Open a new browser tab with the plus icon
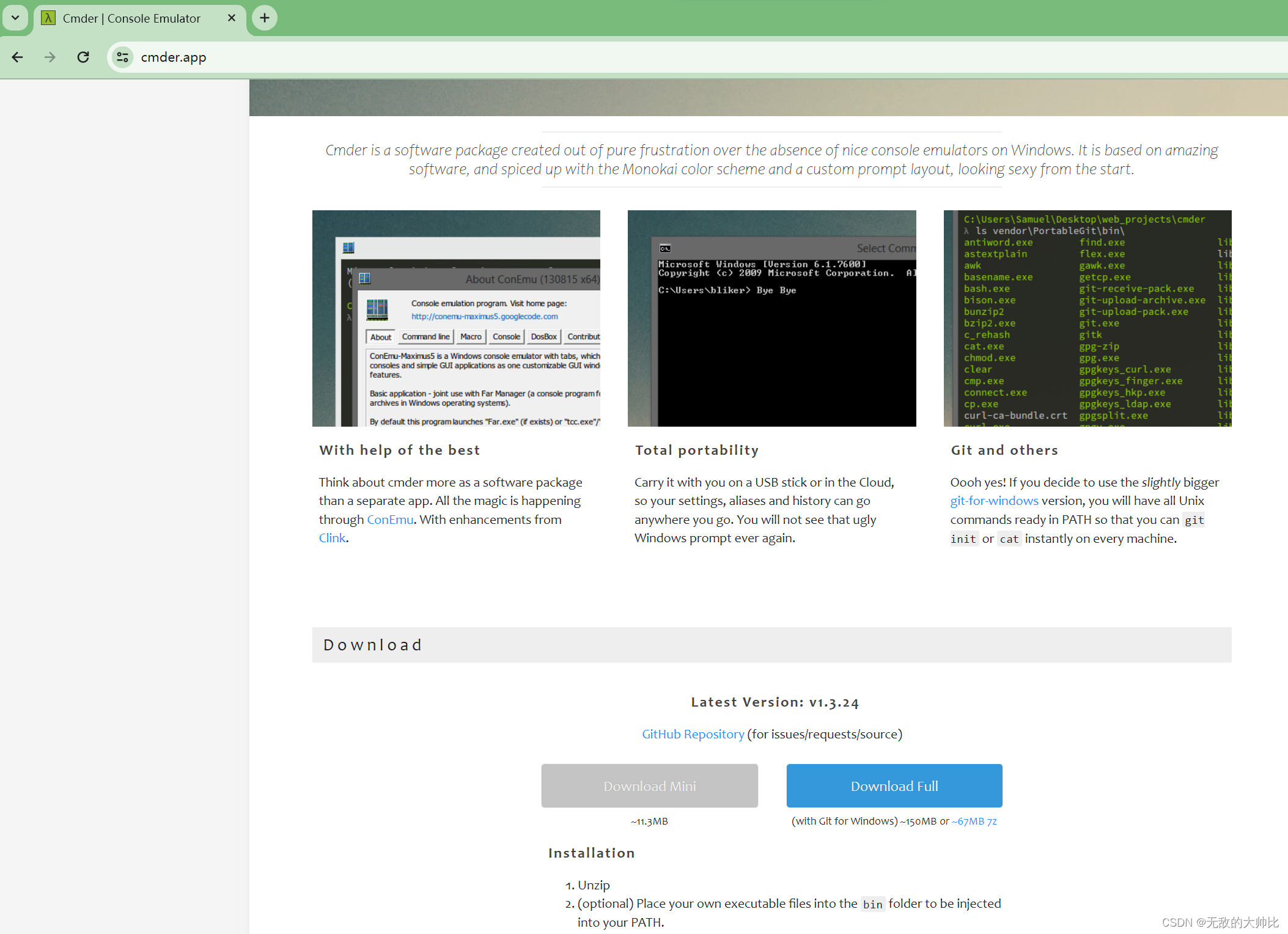The image size is (1288, 934). tap(264, 18)
